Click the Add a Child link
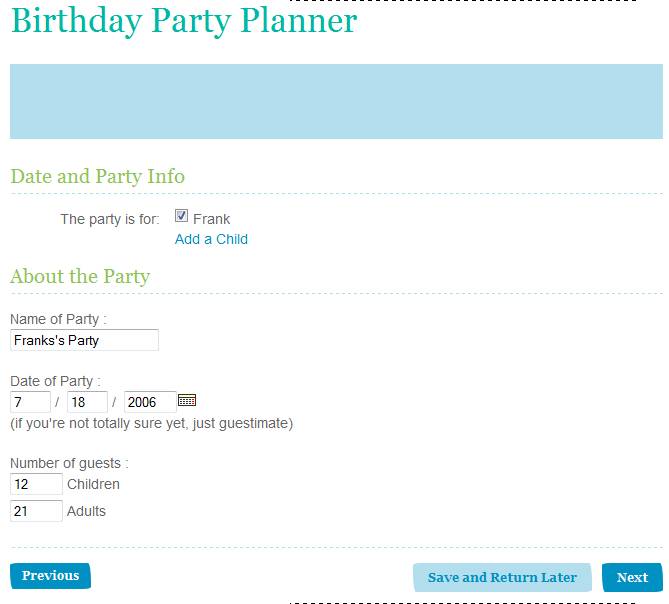This screenshot has height=604, width=669. point(211,239)
